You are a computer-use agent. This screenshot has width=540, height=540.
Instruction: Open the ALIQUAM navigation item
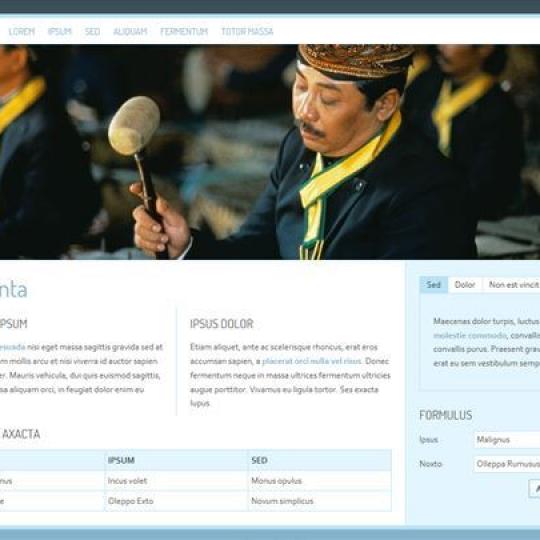tap(130, 32)
